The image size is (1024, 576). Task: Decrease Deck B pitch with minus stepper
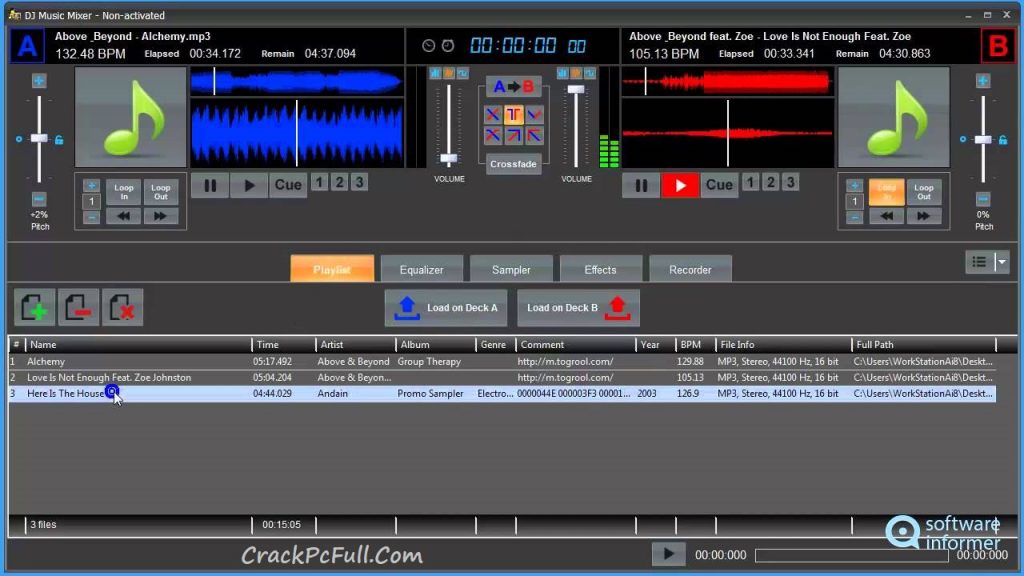click(x=983, y=200)
